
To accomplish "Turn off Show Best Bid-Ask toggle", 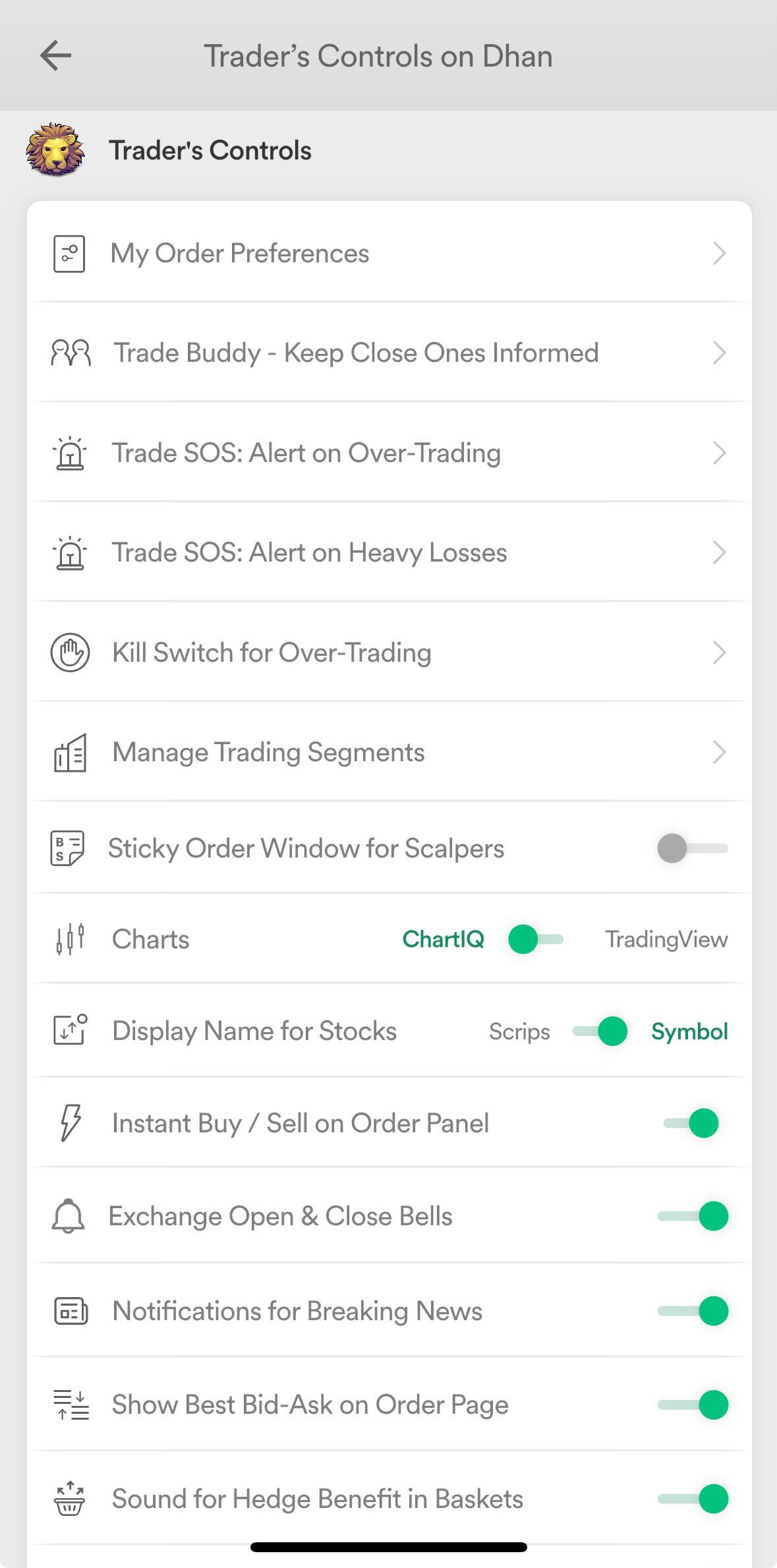I will coord(693,1405).
